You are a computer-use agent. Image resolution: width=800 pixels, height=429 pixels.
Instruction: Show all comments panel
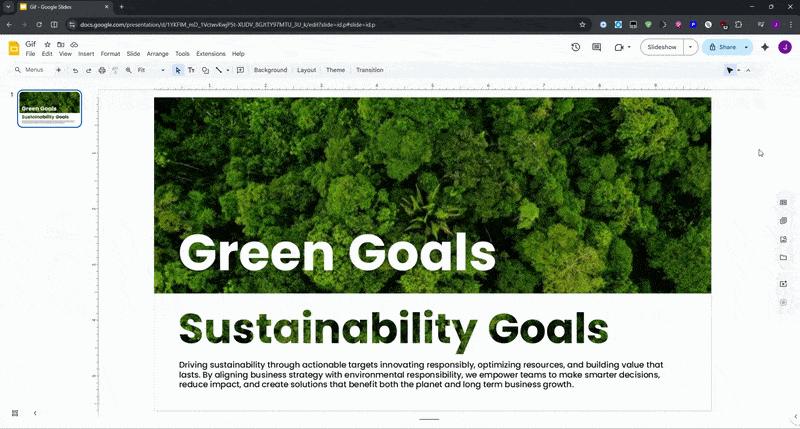596,47
